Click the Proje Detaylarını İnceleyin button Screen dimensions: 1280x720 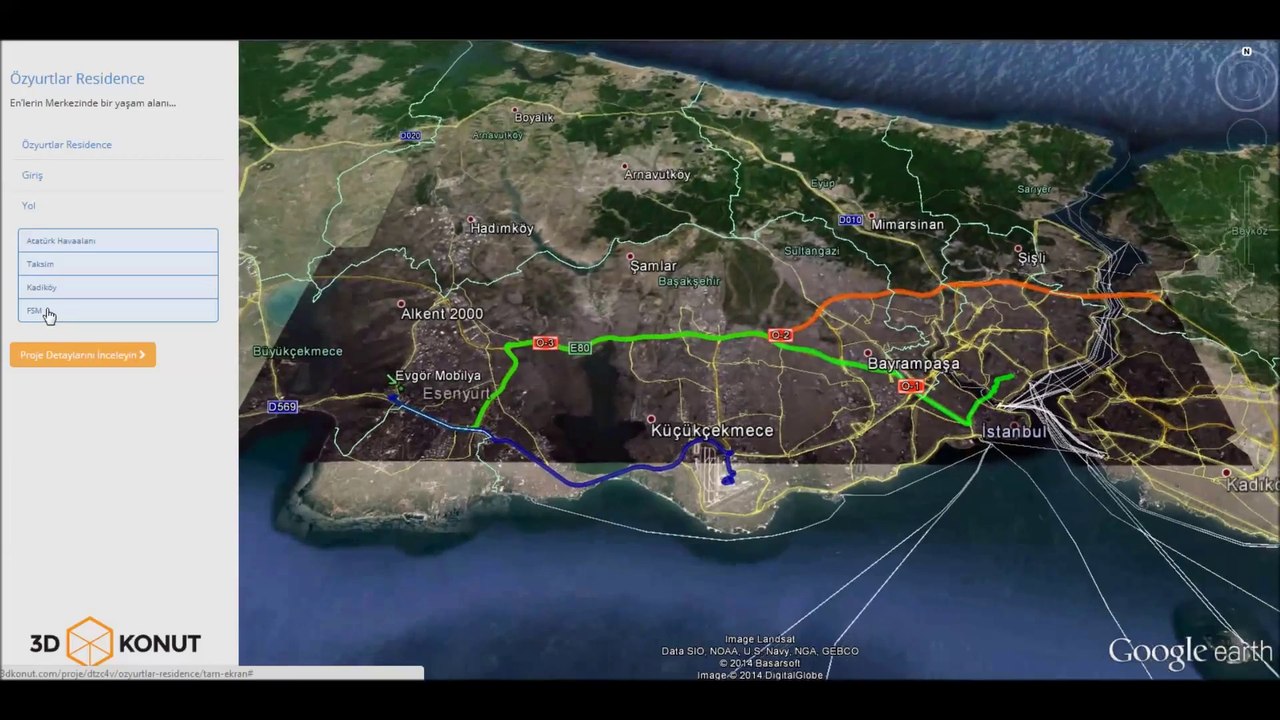83,355
